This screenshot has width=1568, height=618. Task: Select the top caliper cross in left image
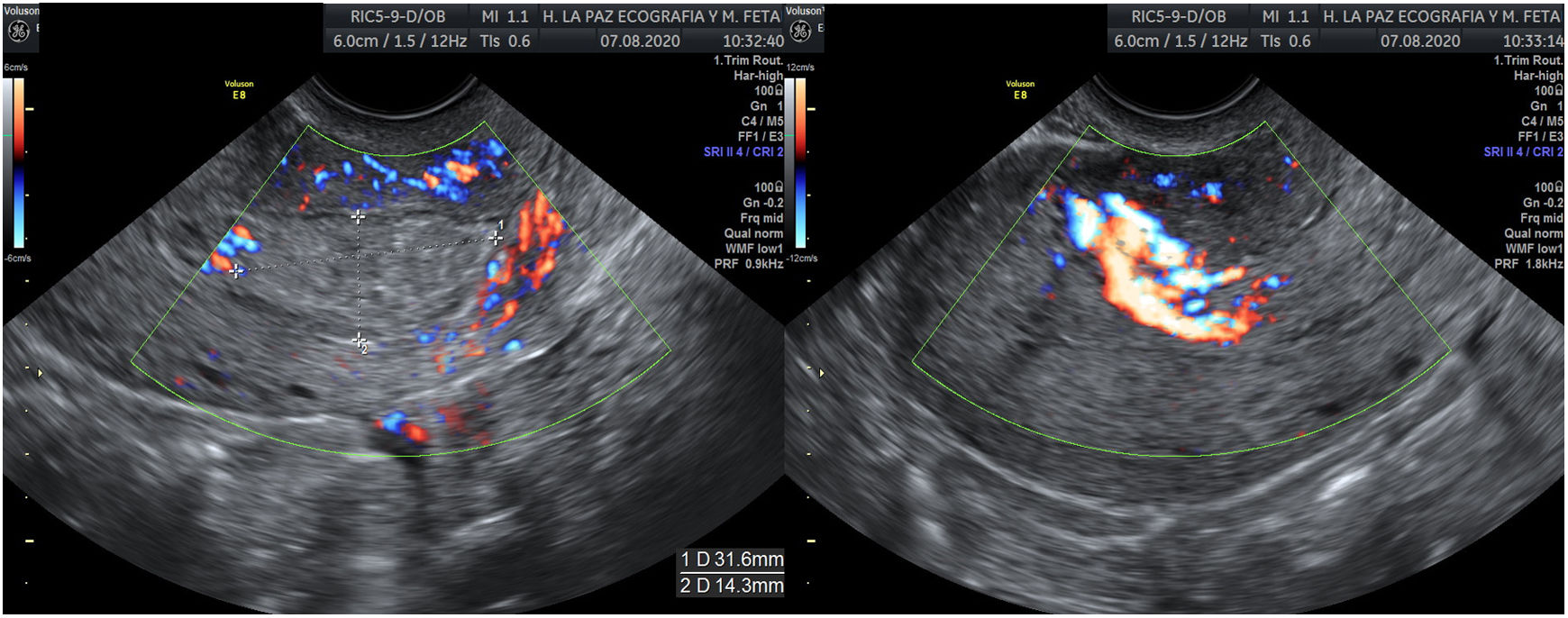pyautogui.click(x=358, y=217)
